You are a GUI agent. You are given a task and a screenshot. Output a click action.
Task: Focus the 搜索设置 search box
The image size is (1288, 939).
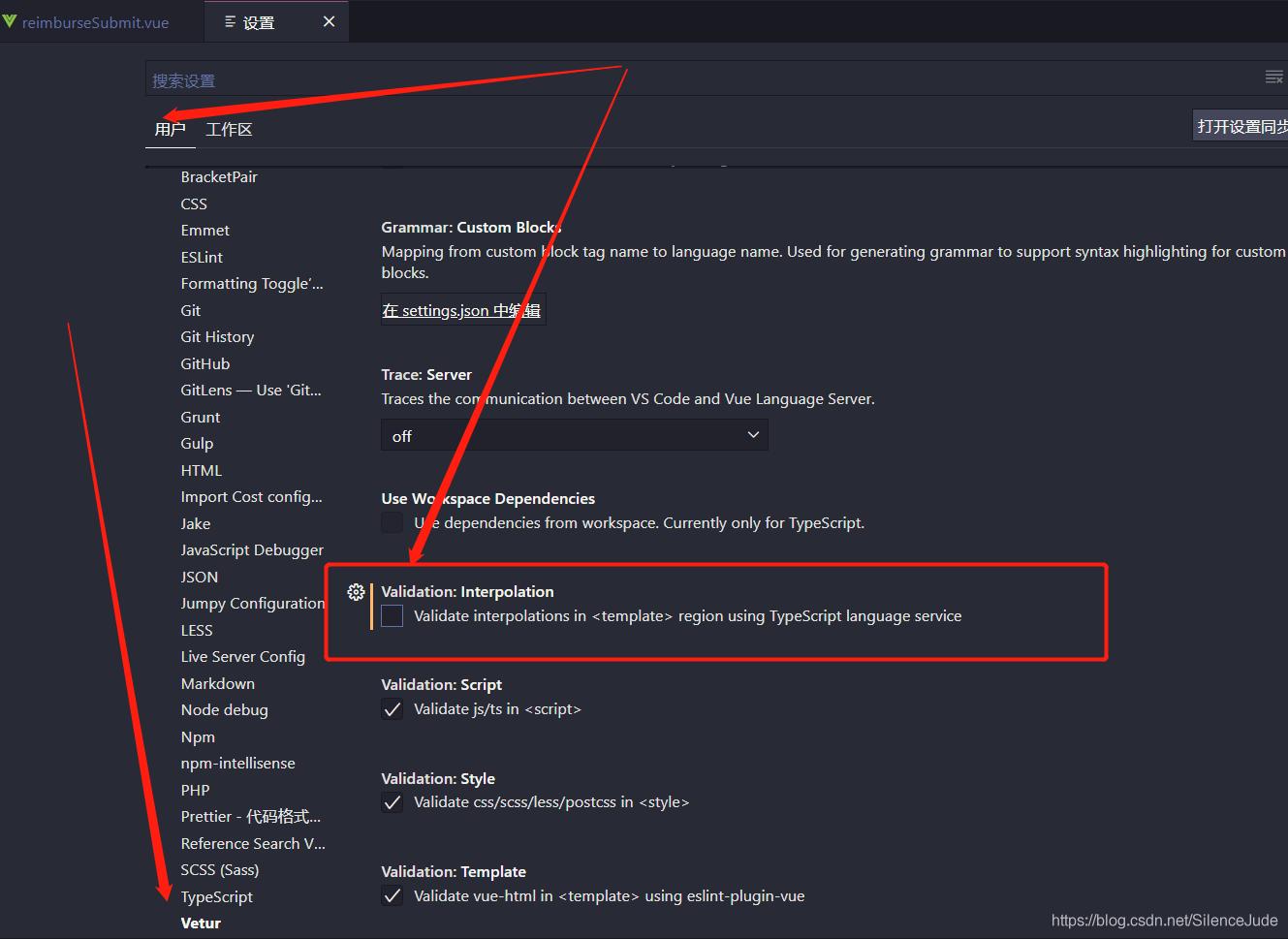pos(678,80)
